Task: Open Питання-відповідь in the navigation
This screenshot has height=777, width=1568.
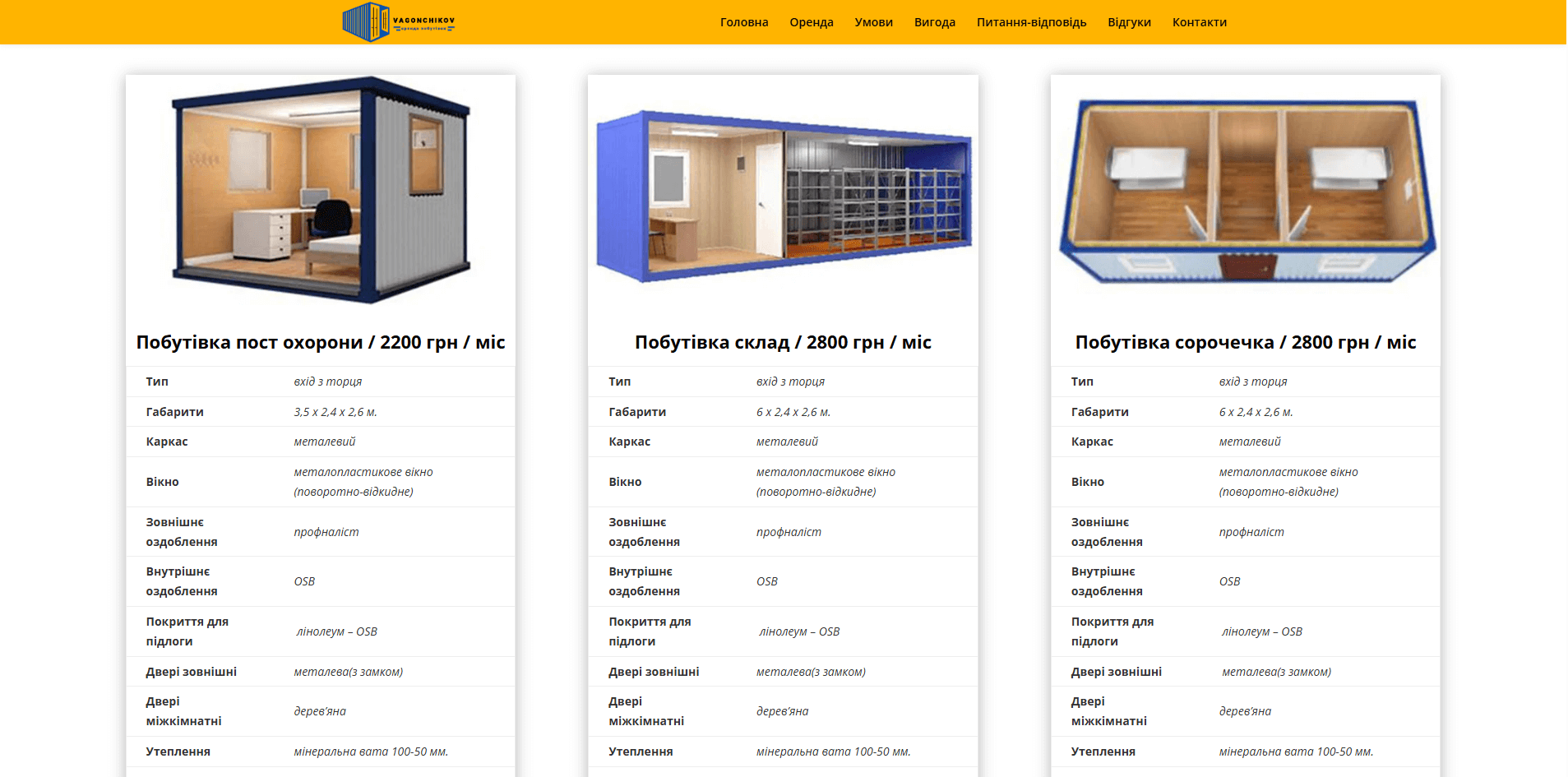Action: (x=1031, y=22)
